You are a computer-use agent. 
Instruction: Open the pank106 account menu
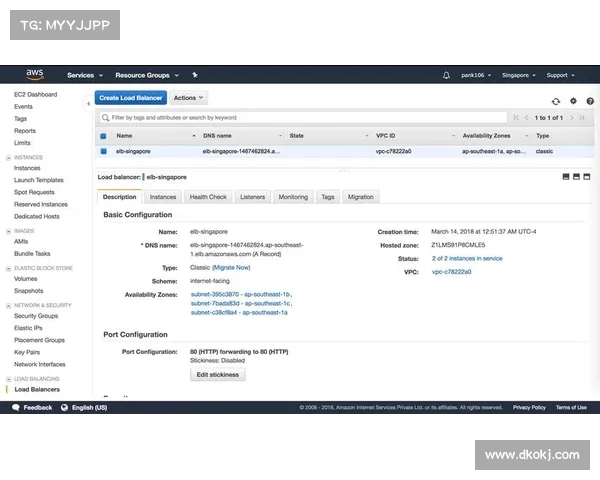click(476, 75)
